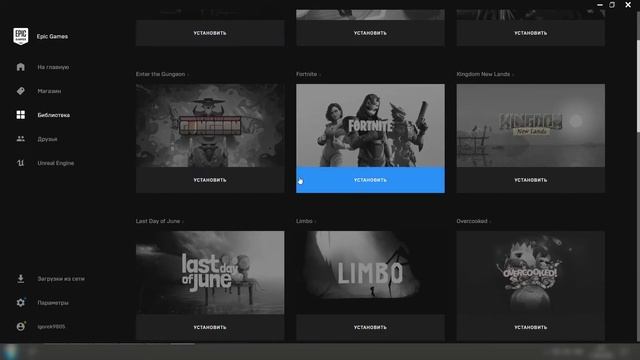The width and height of the screenshot is (640, 360).
Task: Expand Limbo title dropdown arrow
Action: click(x=315, y=222)
